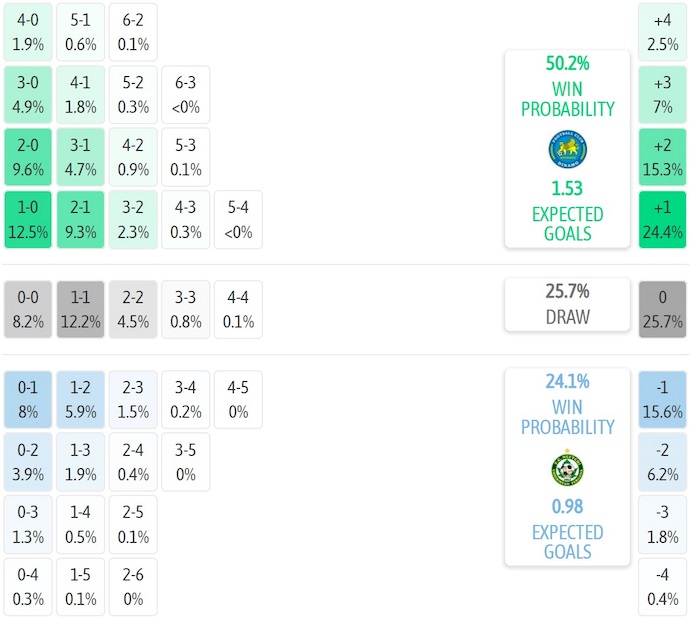This screenshot has width=690, height=619.
Task: Click the Dinamo club crest logo
Action: [567, 149]
